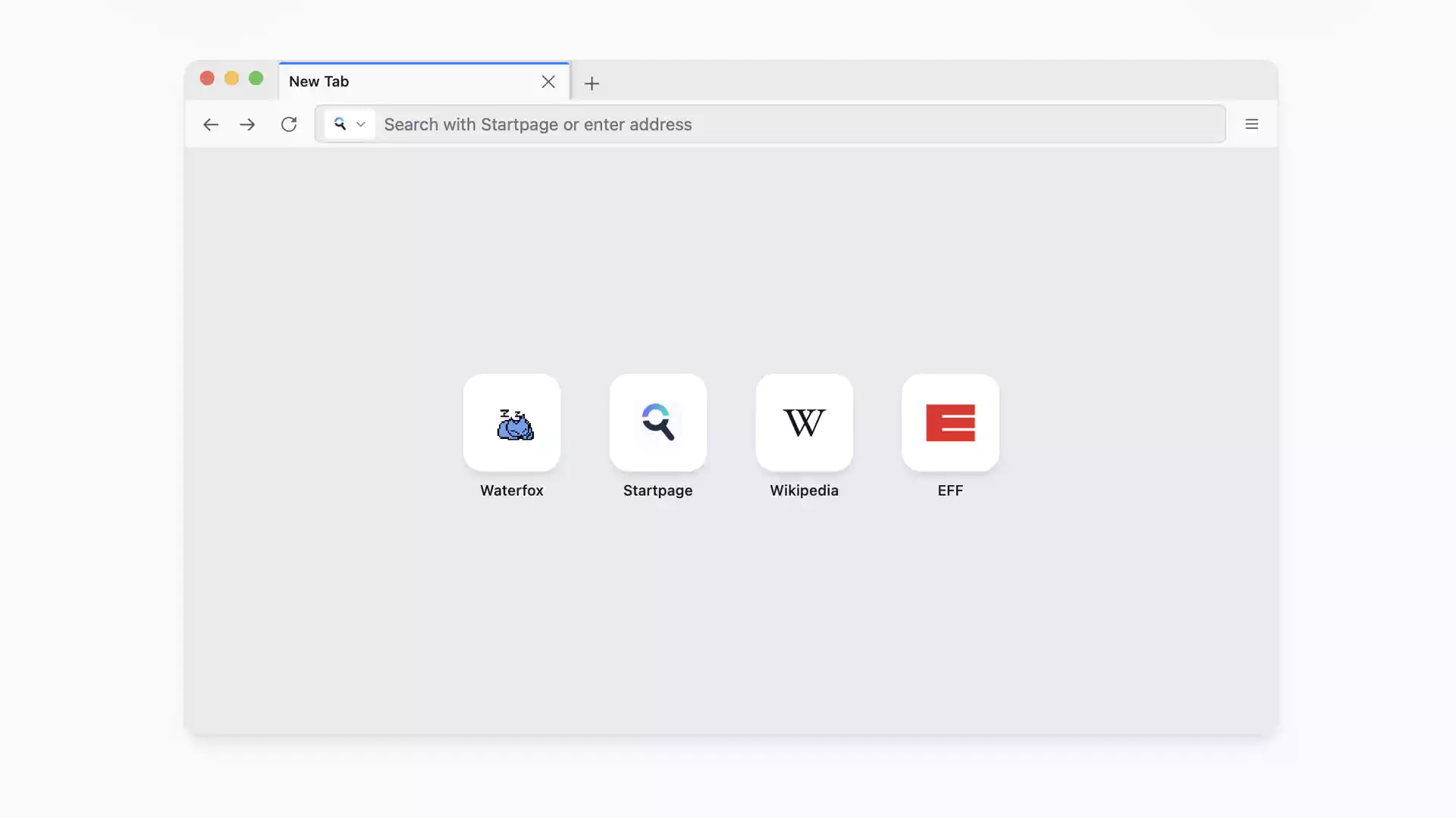Expand the search engine chevron dropdown
This screenshot has width=1456, height=818.
(361, 124)
